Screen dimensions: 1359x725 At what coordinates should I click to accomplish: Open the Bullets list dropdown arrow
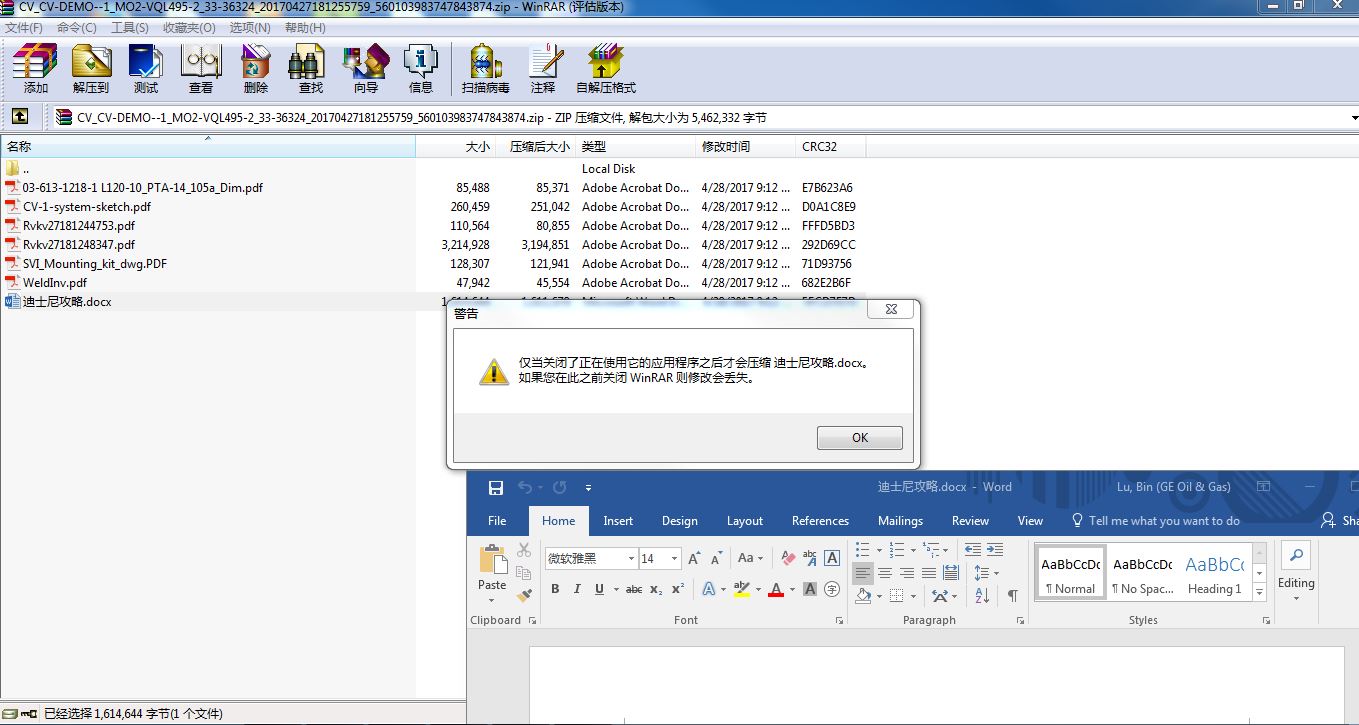pyautogui.click(x=878, y=549)
